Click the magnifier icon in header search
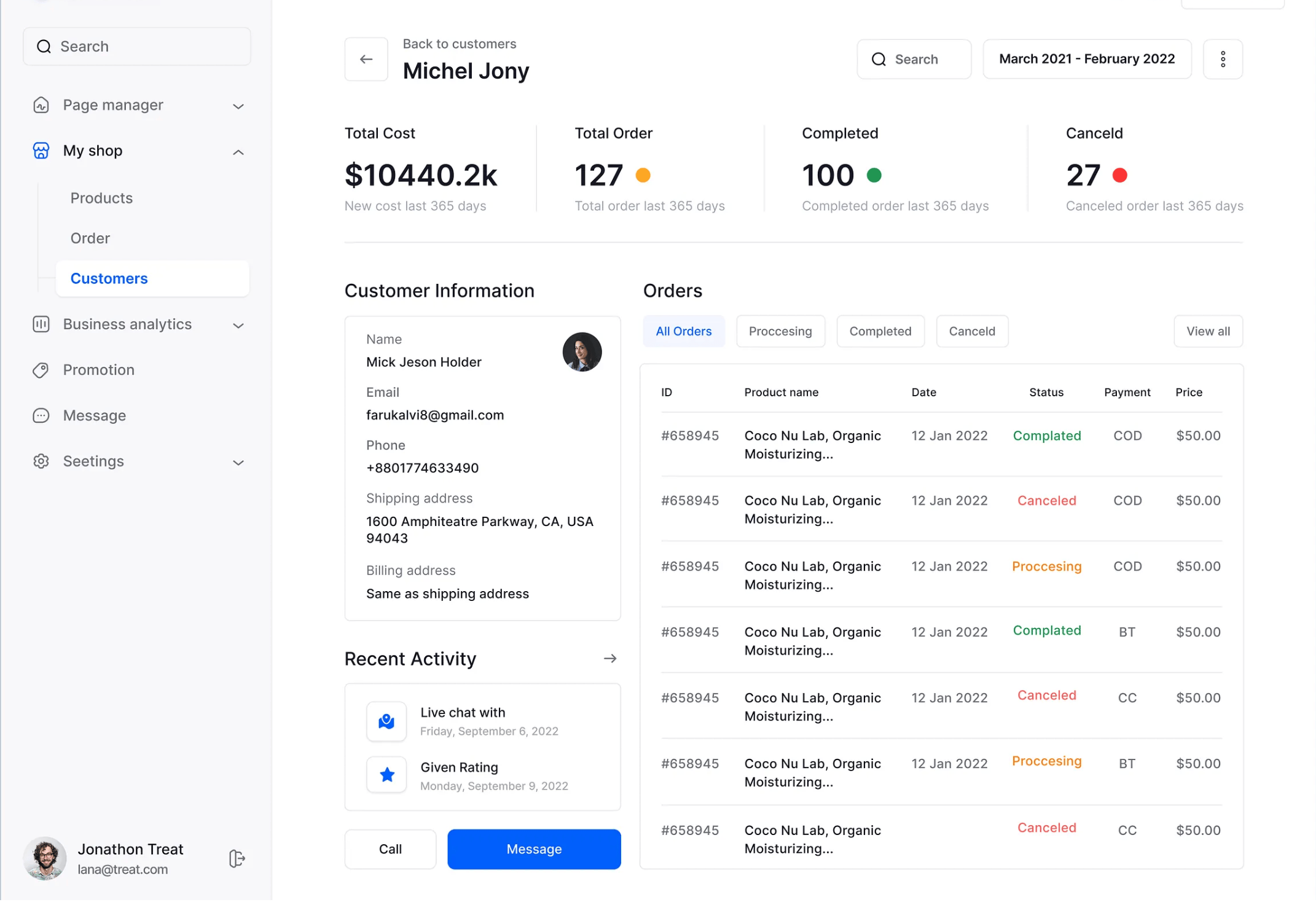The height and width of the screenshot is (902, 1316). click(879, 59)
